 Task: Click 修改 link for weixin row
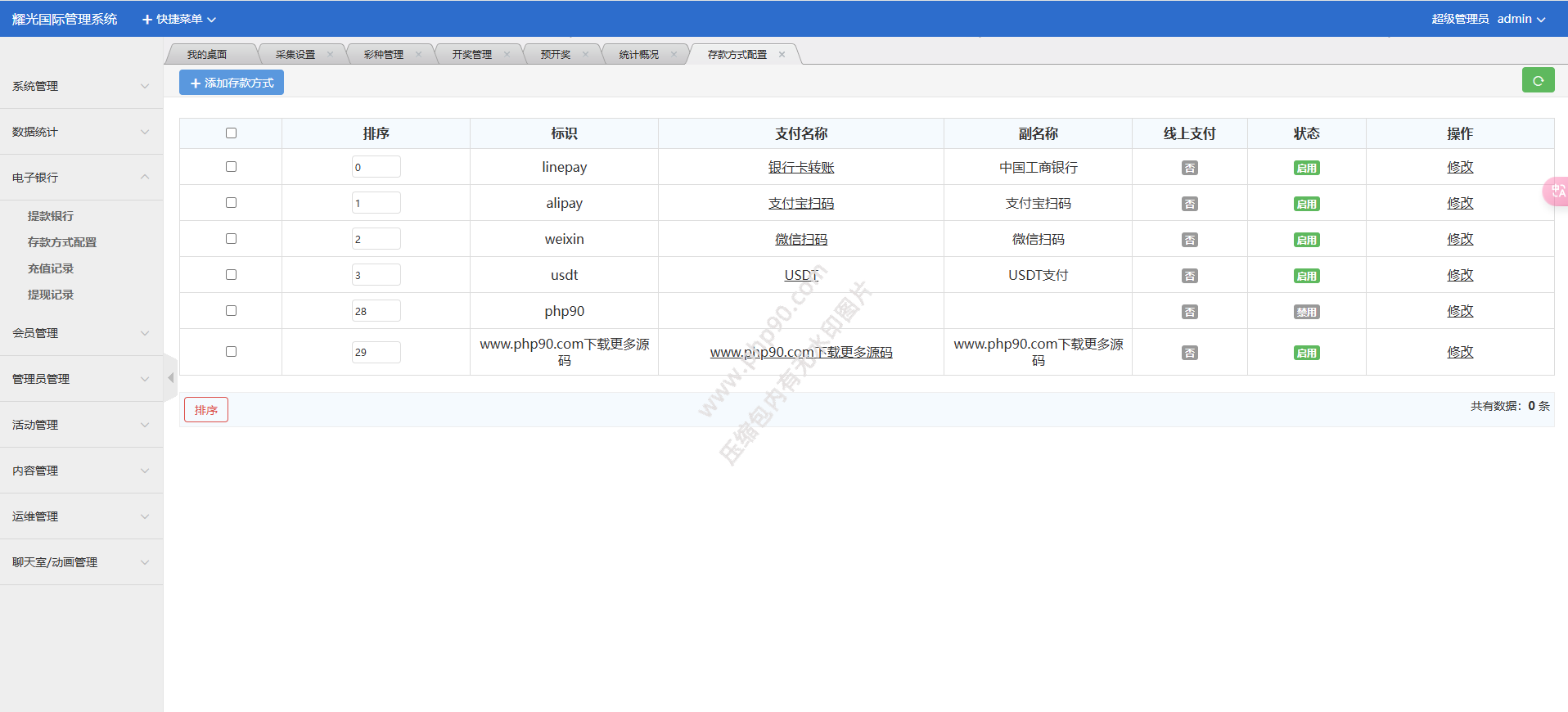[x=1459, y=239]
